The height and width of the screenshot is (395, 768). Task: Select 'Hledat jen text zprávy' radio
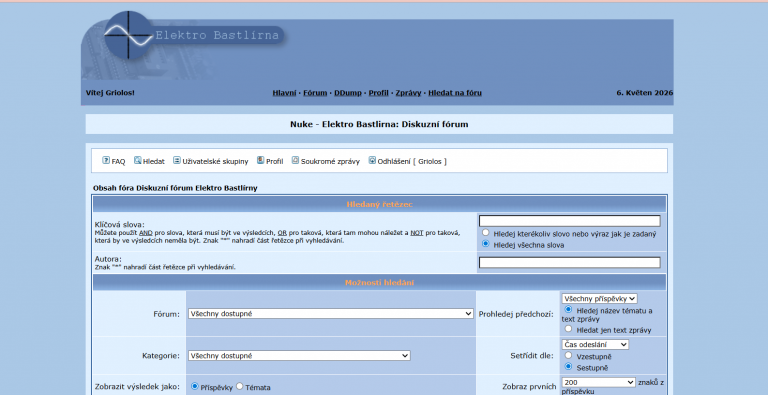(x=568, y=329)
